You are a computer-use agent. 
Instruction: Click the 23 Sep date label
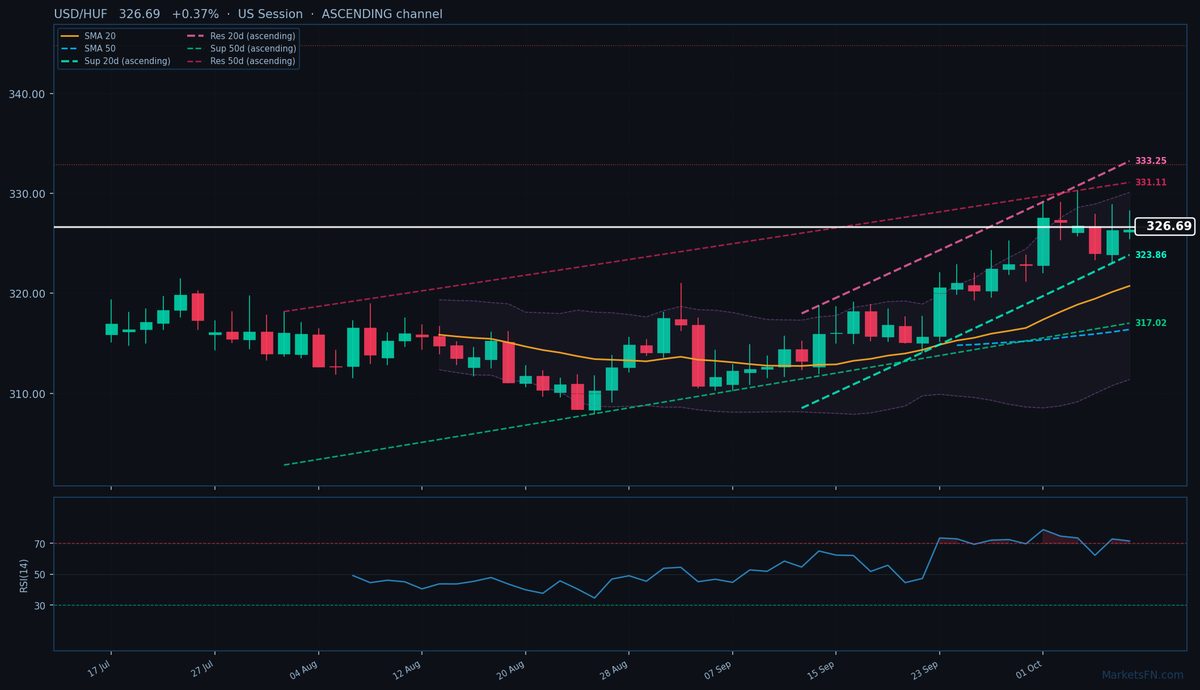tap(925, 669)
